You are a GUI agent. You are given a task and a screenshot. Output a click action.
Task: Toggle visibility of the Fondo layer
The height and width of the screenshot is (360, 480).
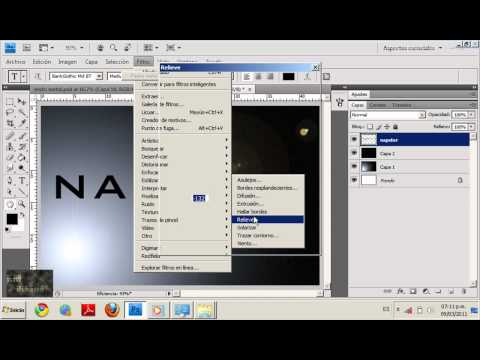click(x=354, y=180)
